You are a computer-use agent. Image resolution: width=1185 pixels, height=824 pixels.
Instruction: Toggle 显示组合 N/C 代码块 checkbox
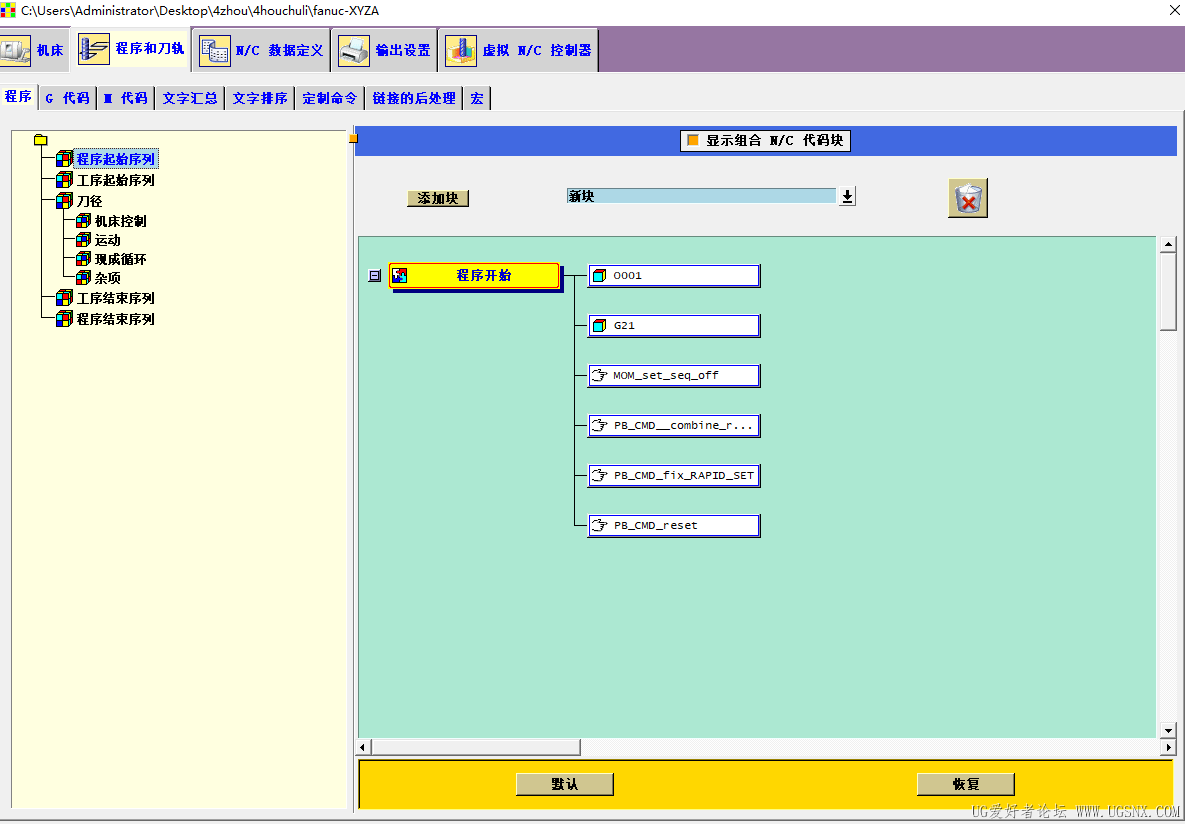coord(693,141)
